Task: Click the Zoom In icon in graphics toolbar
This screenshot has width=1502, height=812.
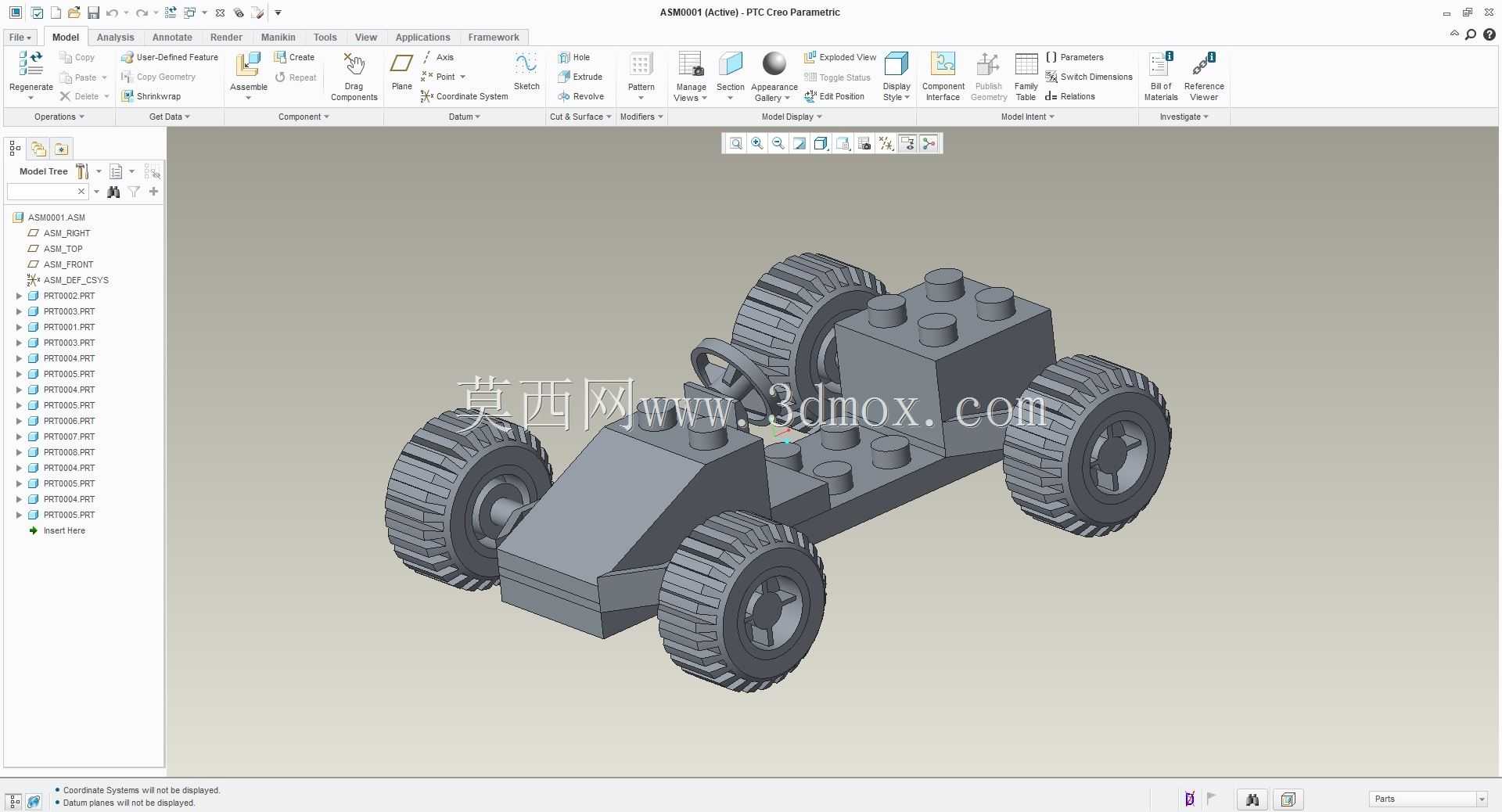Action: click(756, 143)
